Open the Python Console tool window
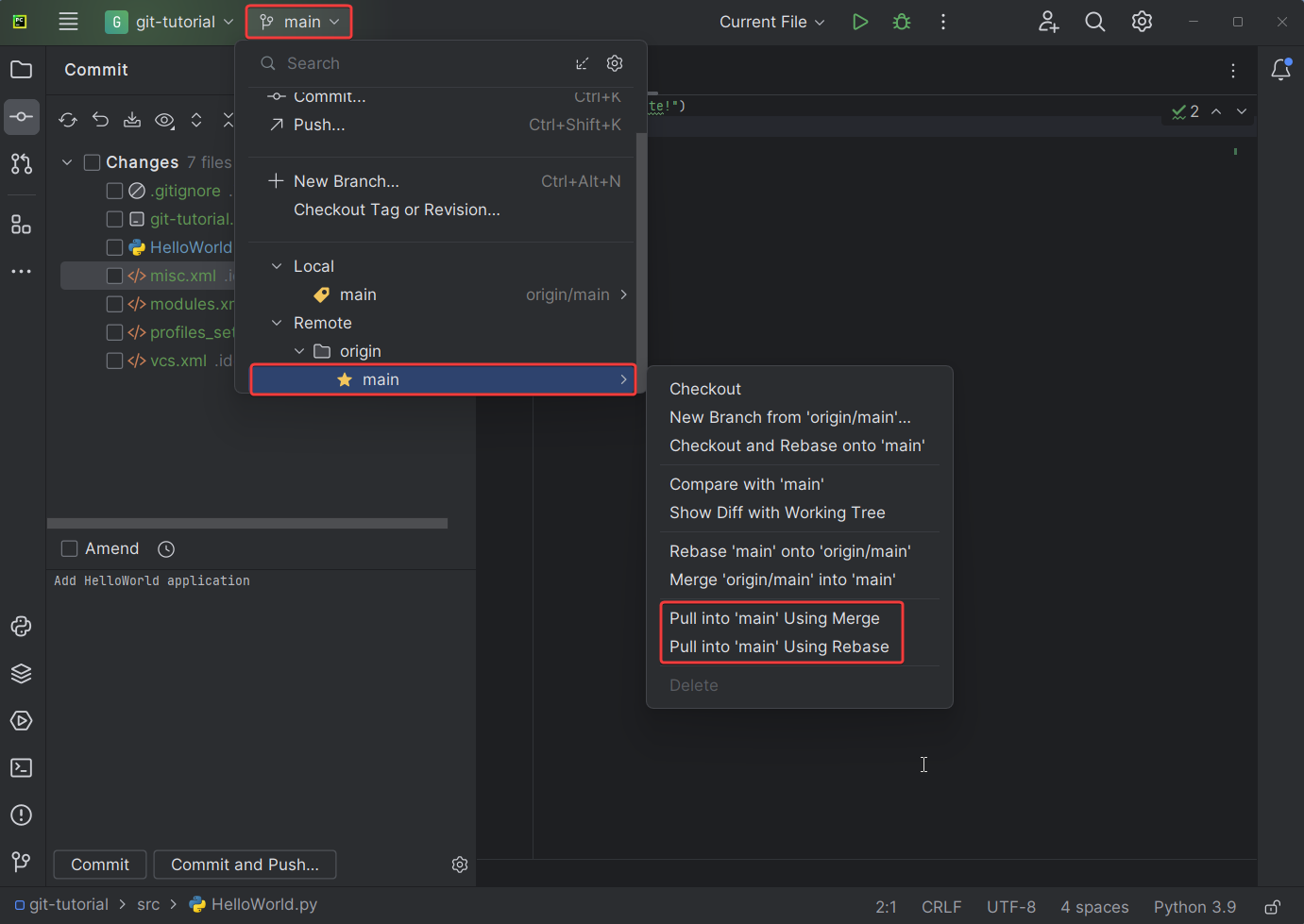 click(x=21, y=627)
